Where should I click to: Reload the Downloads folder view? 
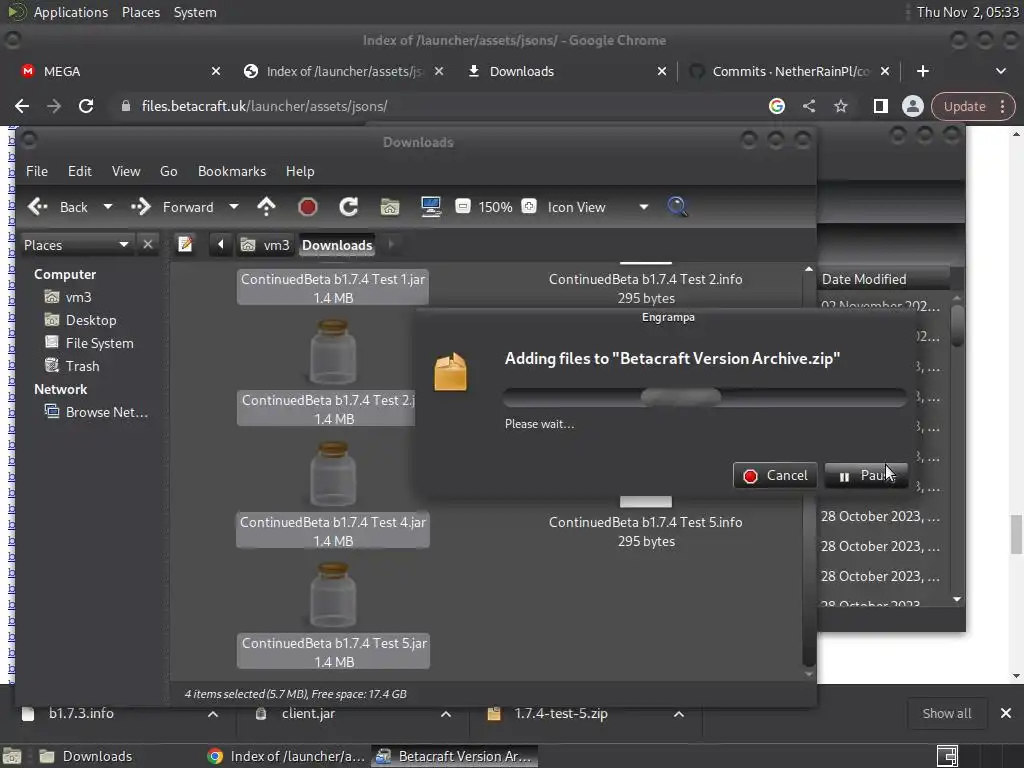click(x=349, y=207)
